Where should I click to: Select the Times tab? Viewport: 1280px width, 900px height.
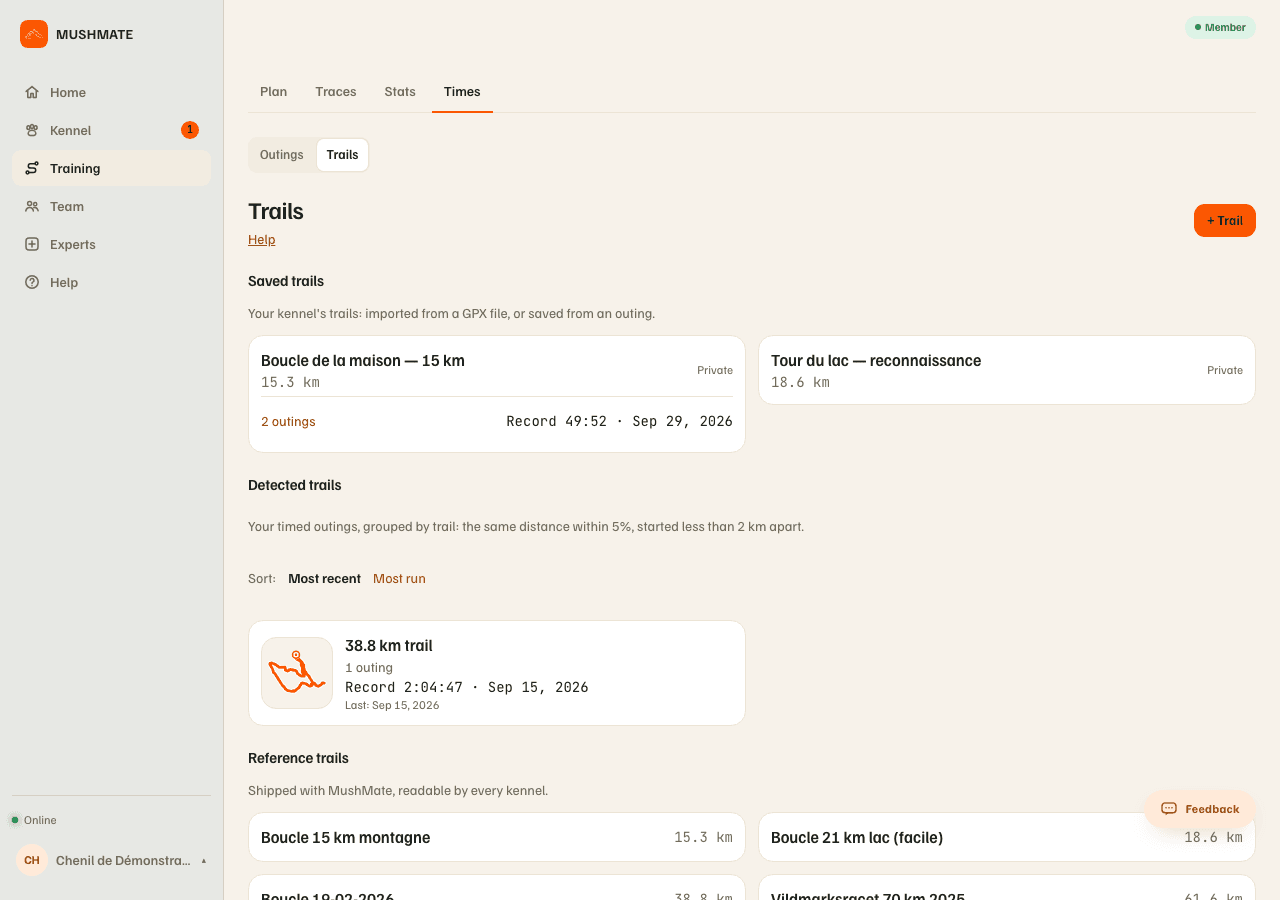pos(462,91)
